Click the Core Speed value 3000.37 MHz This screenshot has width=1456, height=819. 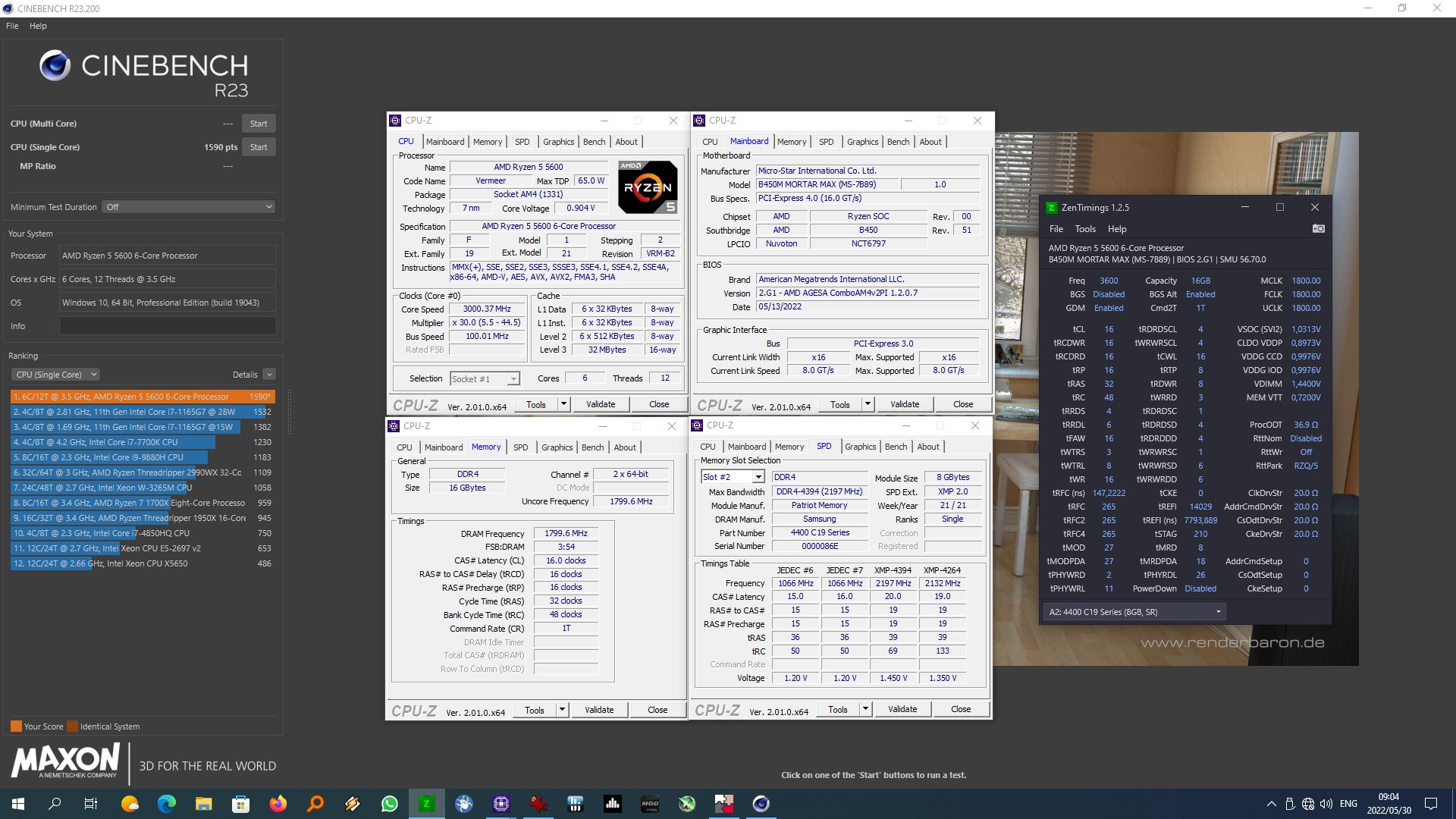click(x=487, y=309)
